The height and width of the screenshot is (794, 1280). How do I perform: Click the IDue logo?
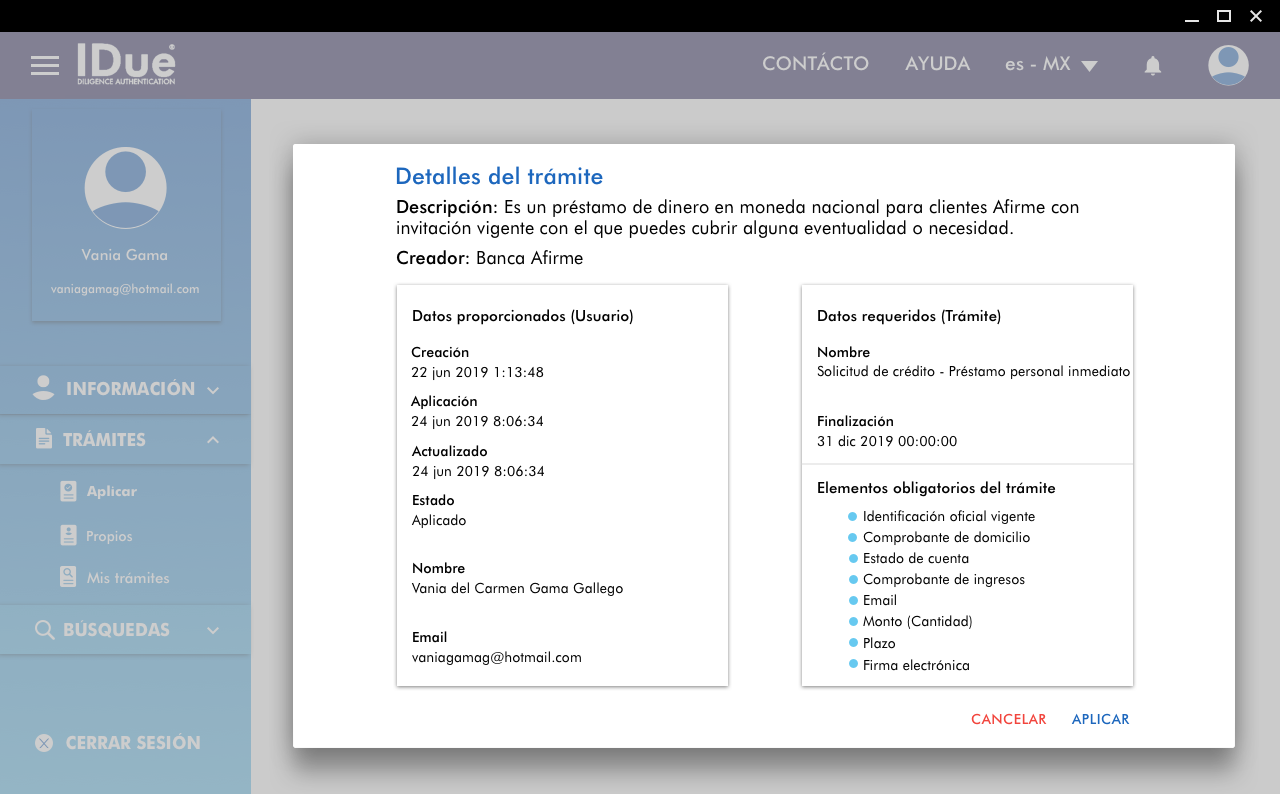pos(126,64)
